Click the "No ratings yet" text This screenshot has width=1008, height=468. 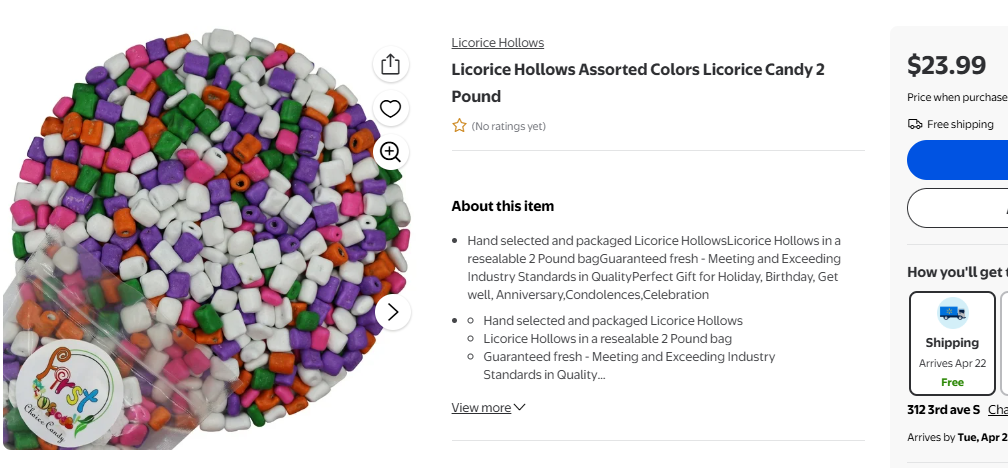[x=509, y=126]
